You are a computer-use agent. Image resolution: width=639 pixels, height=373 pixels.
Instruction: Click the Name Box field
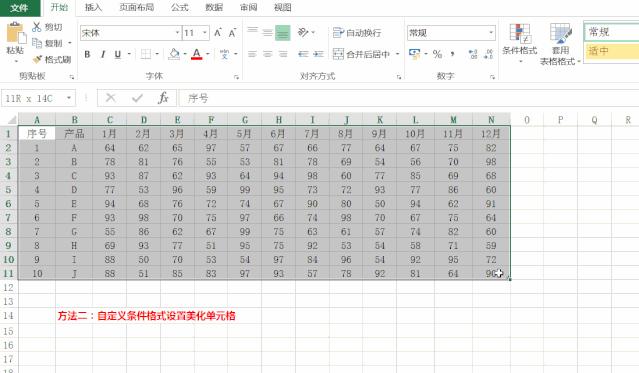(x=33, y=98)
